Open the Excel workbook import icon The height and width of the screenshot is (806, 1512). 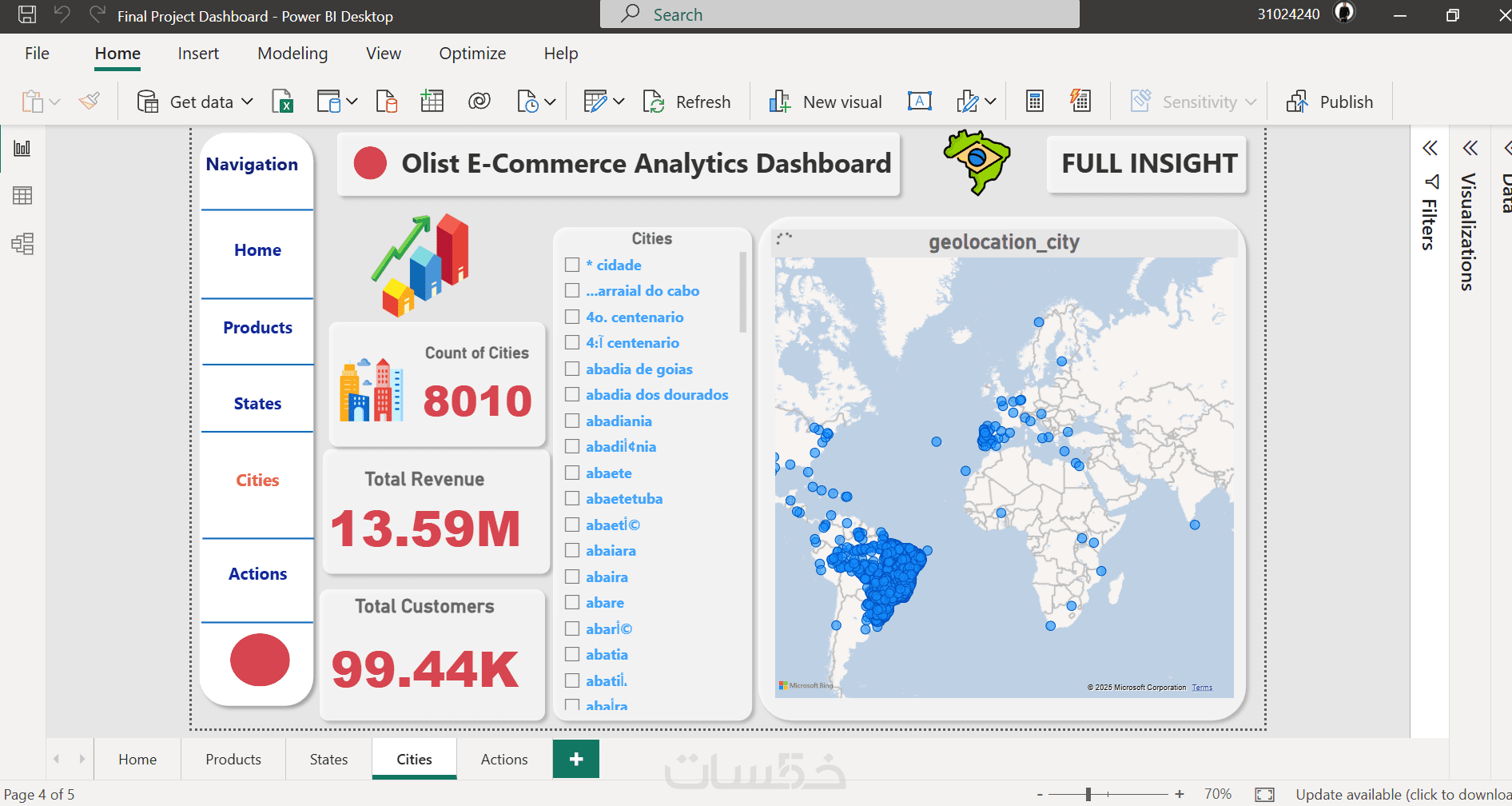pos(283,102)
